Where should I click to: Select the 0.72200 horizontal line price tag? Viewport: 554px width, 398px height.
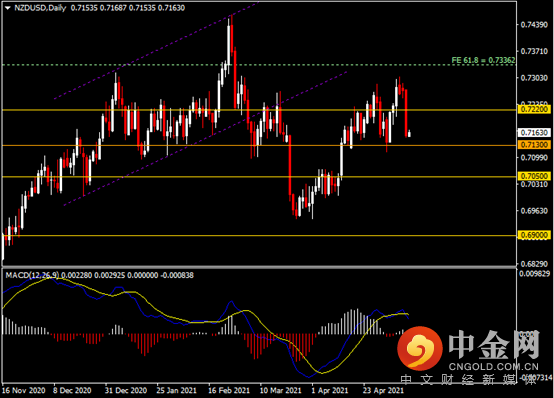[x=534, y=109]
